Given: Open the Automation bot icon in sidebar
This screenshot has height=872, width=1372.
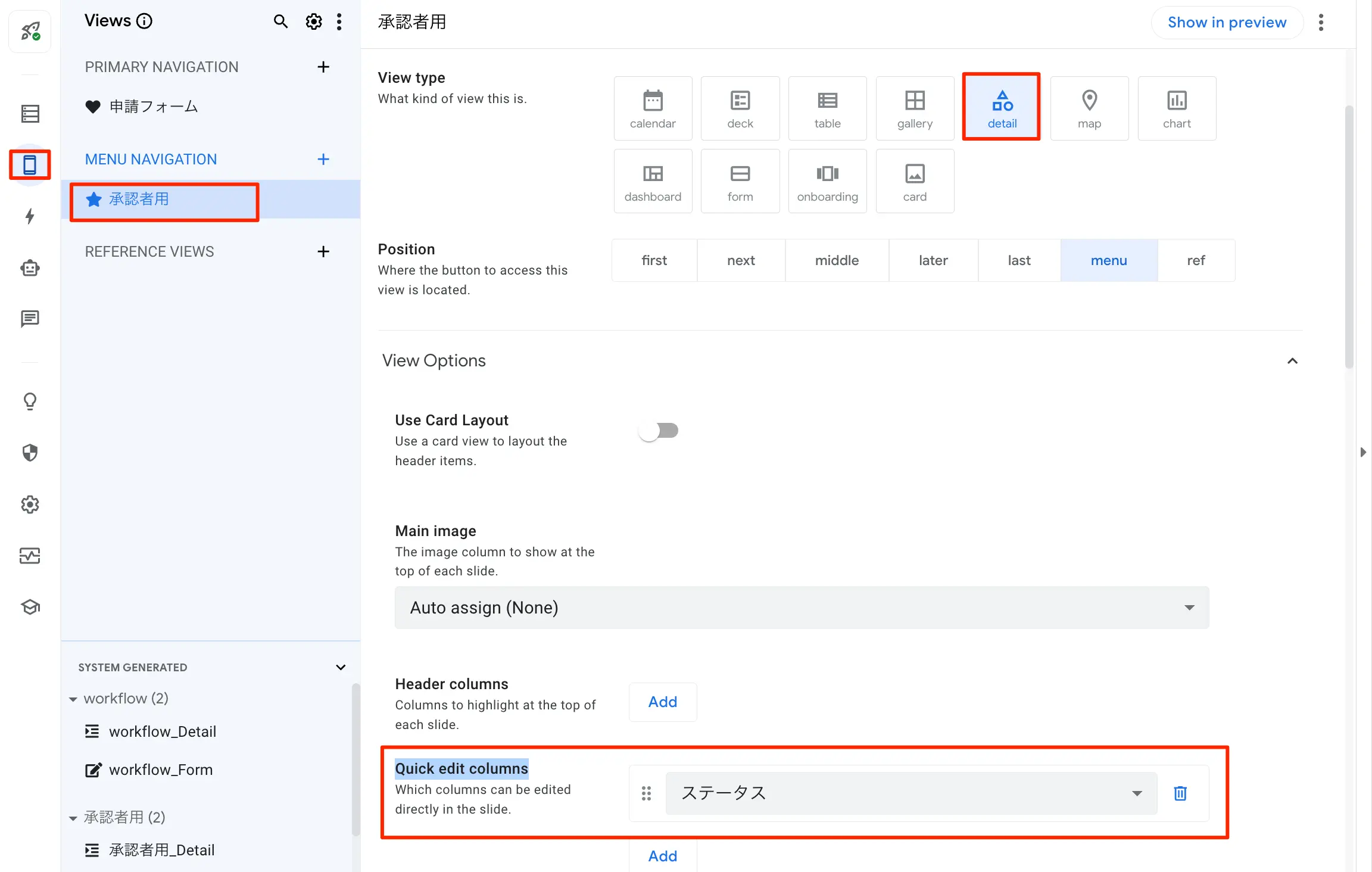Looking at the screenshot, I should pos(30,268).
